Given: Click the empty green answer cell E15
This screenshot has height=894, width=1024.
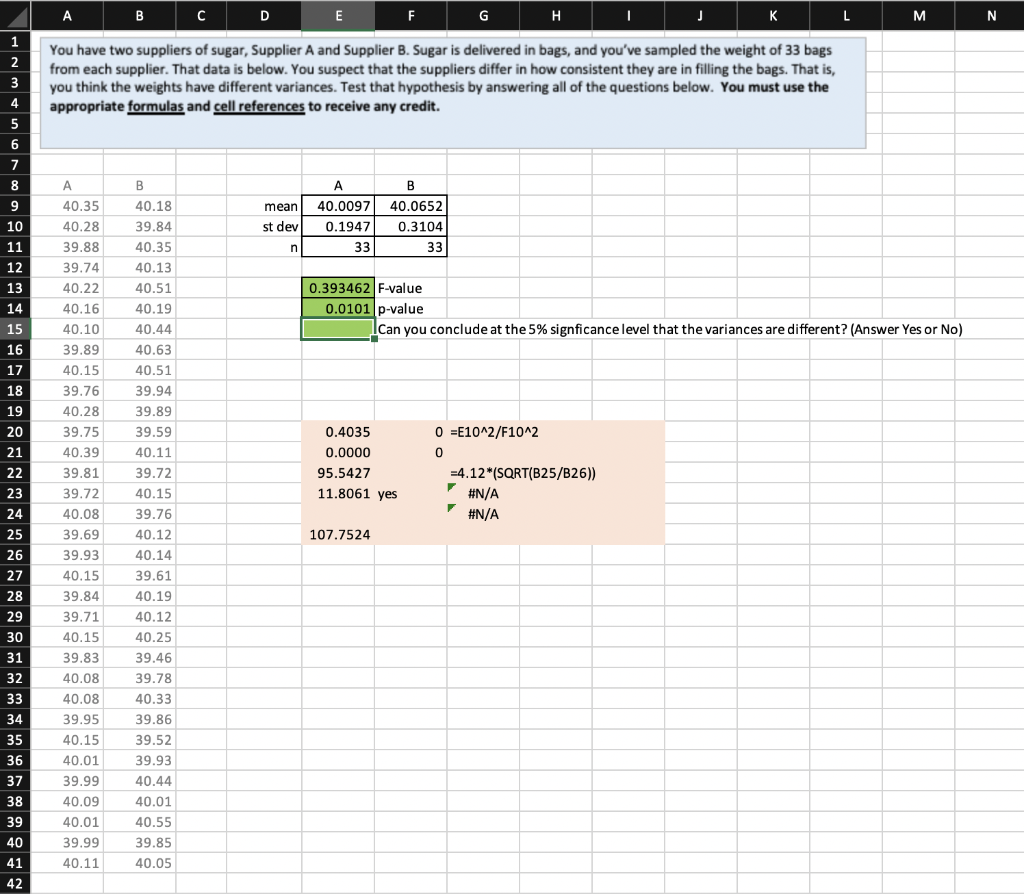Looking at the screenshot, I should coord(338,329).
